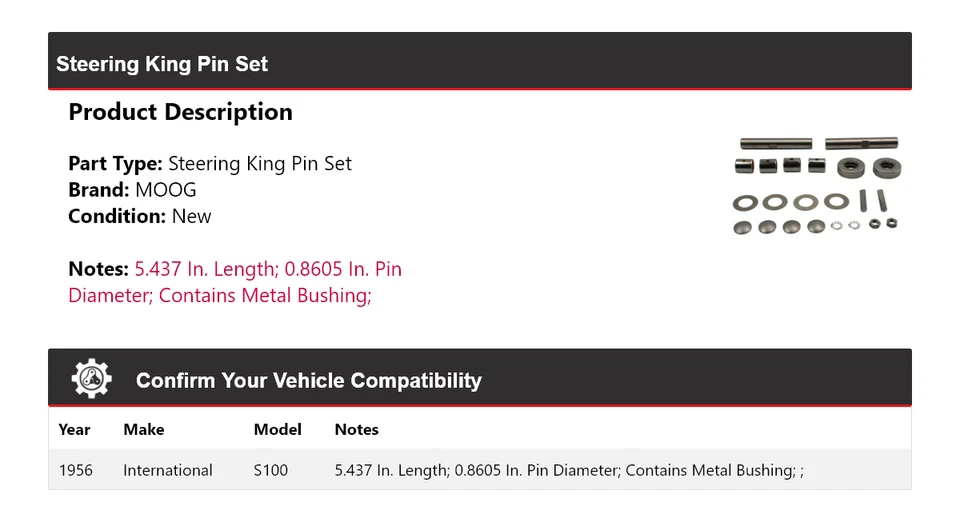Click the round washers in the product photo
Screen dimensions: 960x522
[x=790, y=202]
